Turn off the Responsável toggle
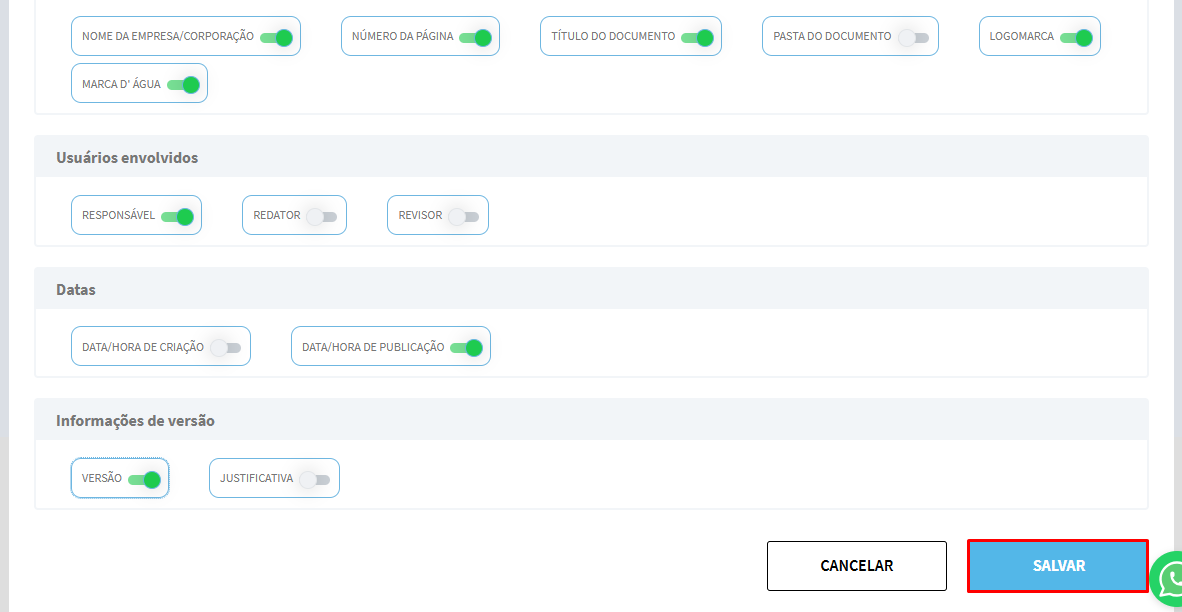The height and width of the screenshot is (612, 1182). 177,216
